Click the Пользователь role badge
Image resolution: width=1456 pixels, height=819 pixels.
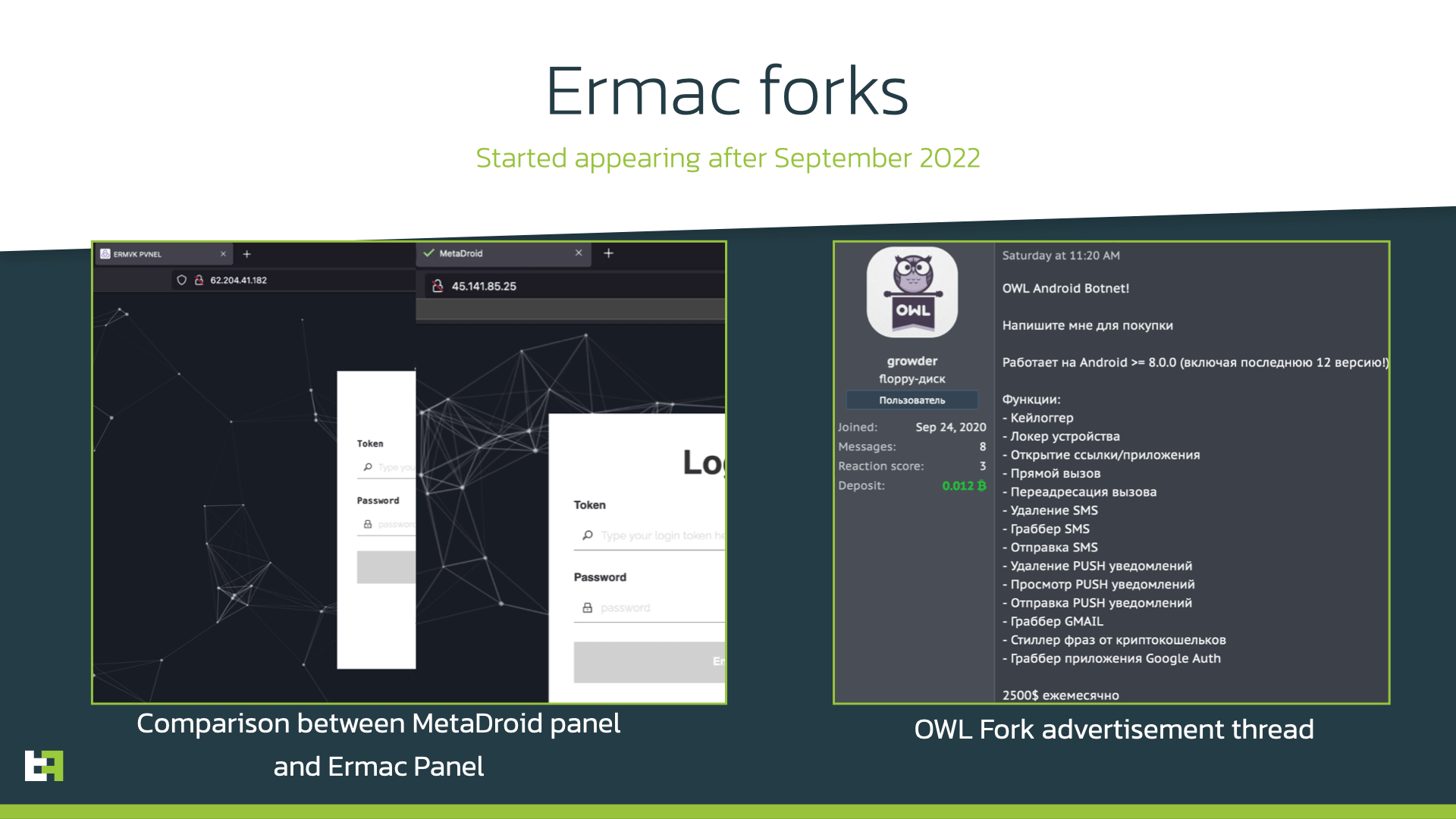click(x=912, y=400)
